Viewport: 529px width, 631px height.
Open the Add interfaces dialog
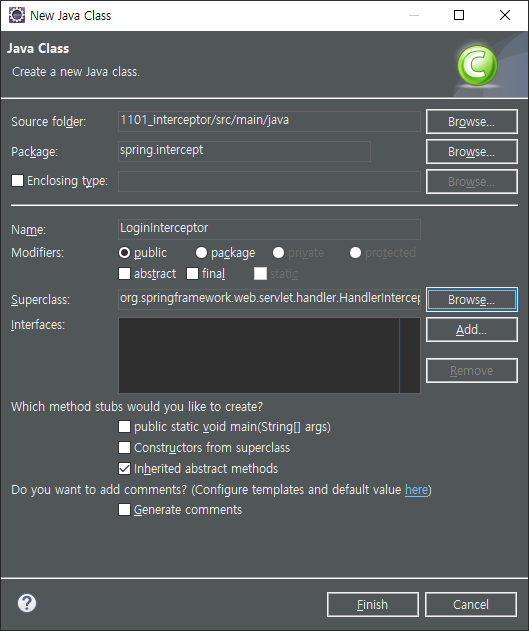(x=471, y=330)
